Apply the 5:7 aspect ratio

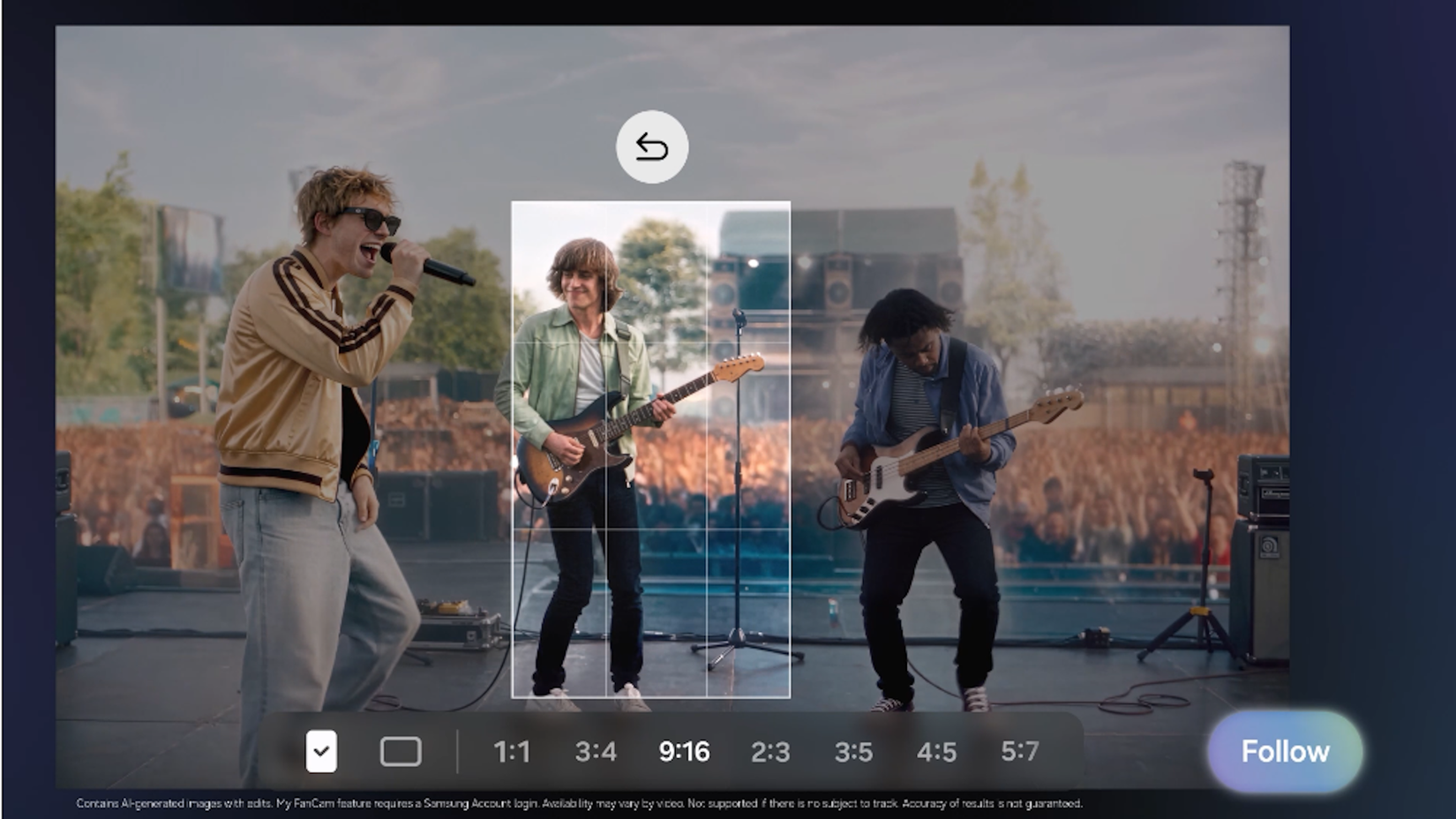pyautogui.click(x=1020, y=752)
